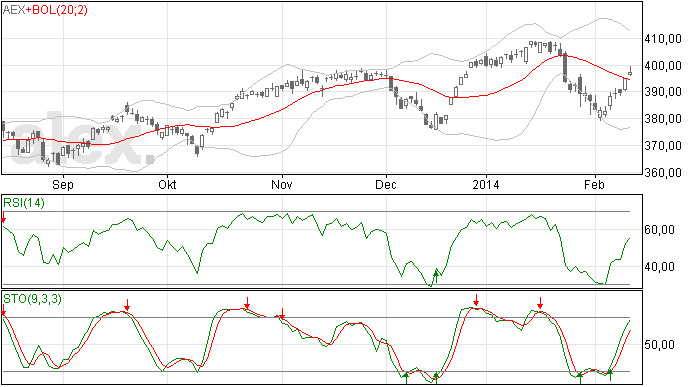This screenshot has height=387, width=690.
Task: Select the RSI 60,00 axis value
Action: tap(659, 230)
